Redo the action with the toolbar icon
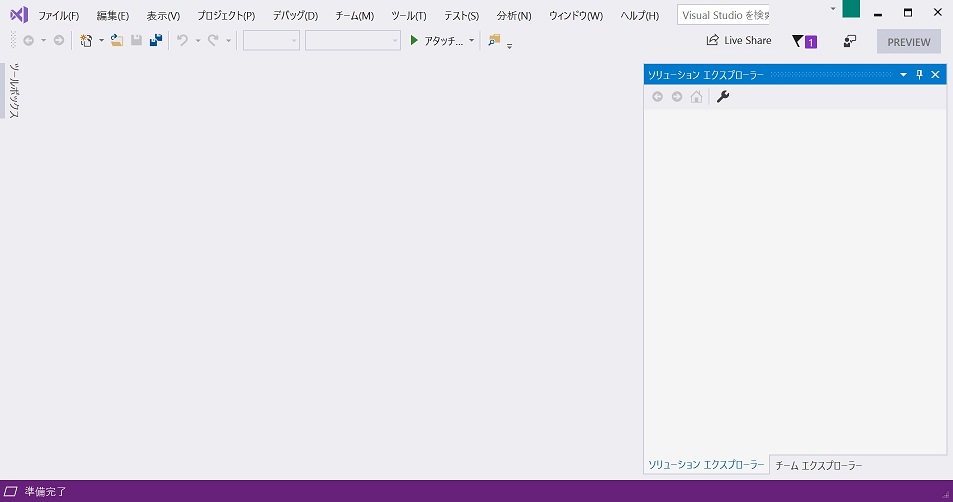The width and height of the screenshot is (953, 502). pos(213,41)
